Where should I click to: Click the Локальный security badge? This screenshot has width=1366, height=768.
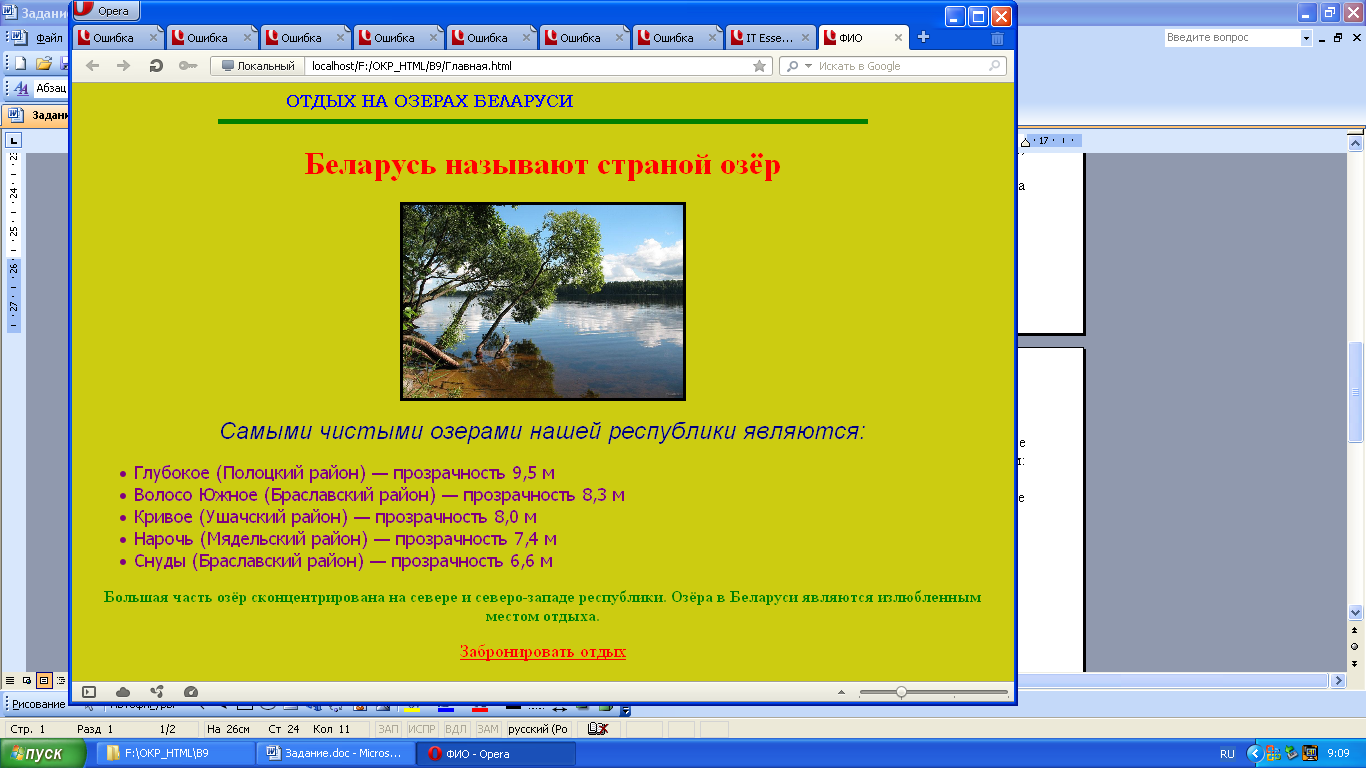point(258,66)
